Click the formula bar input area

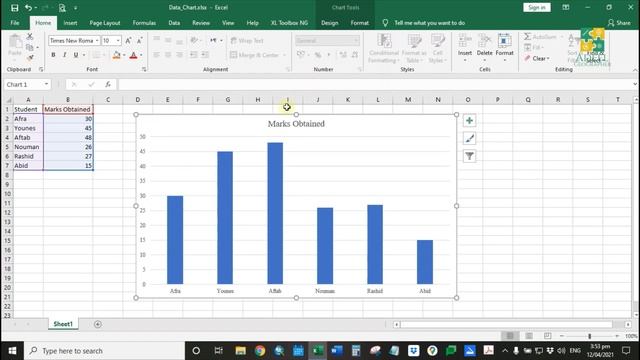point(376,84)
